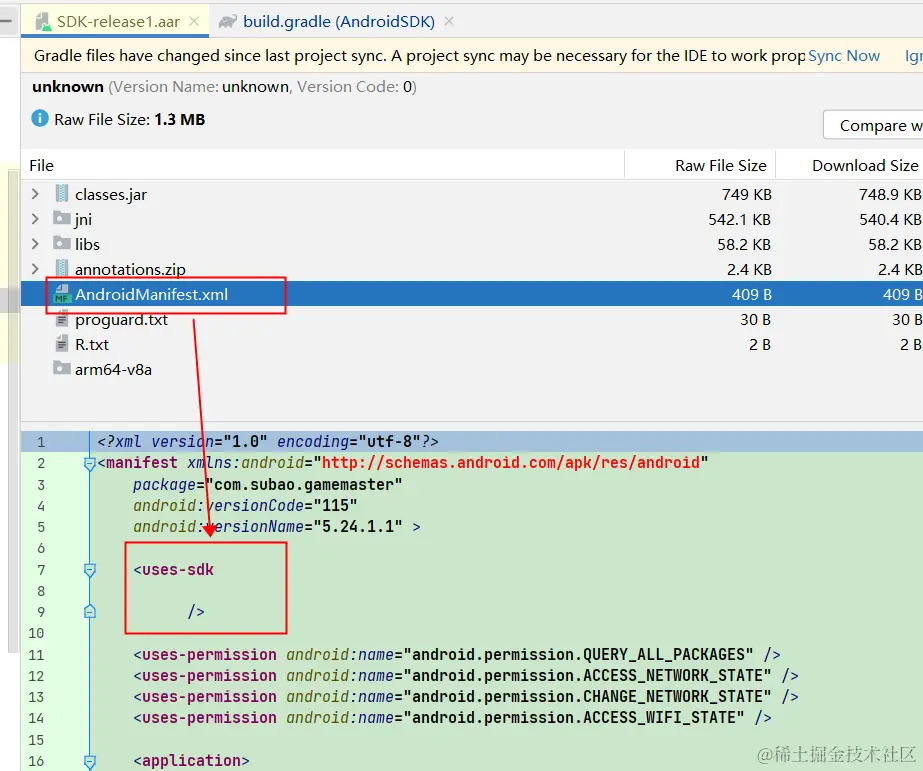Click the <application> tag text
Viewport: 923px width, 771px height.
(x=191, y=761)
